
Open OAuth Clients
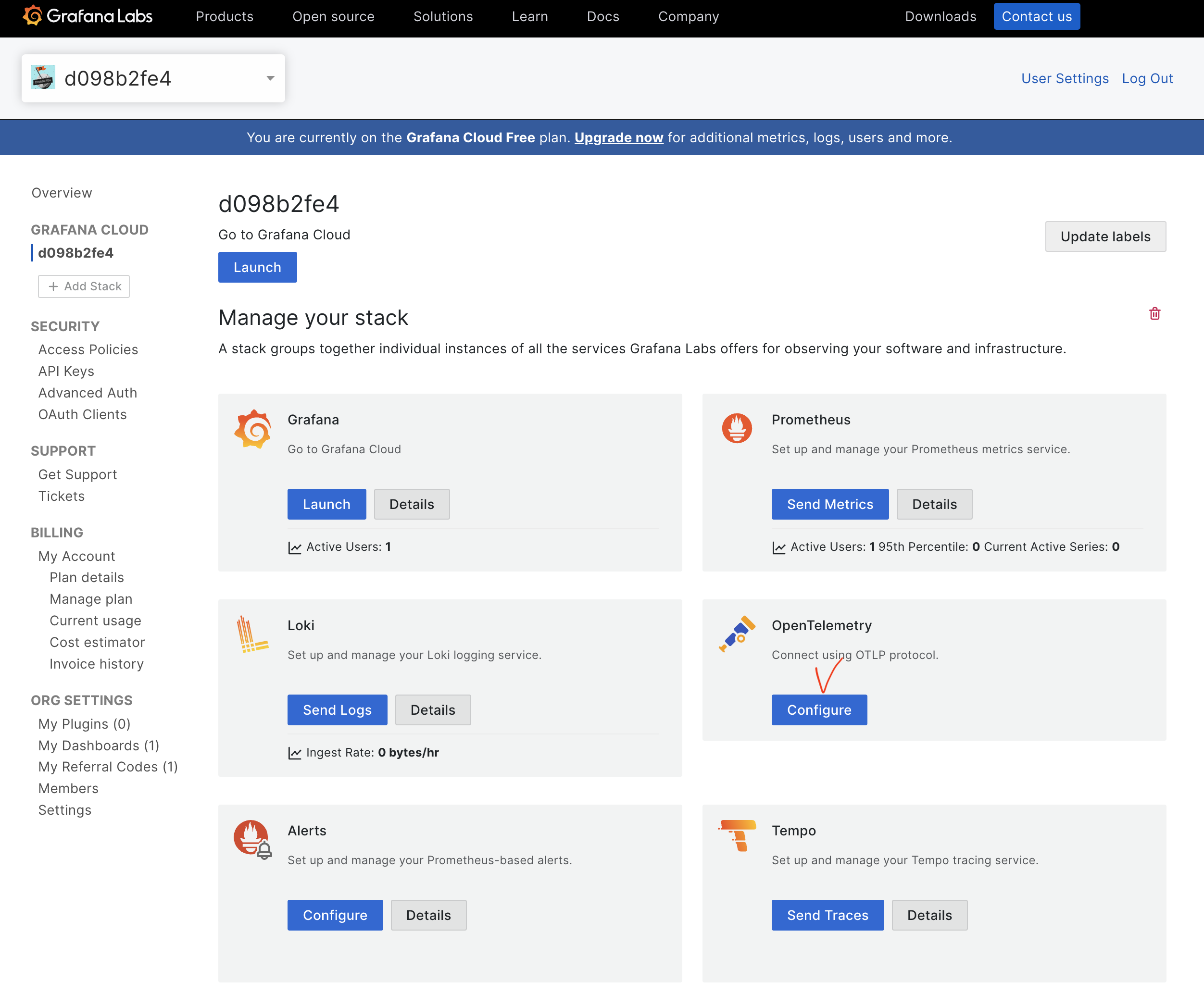coord(83,414)
